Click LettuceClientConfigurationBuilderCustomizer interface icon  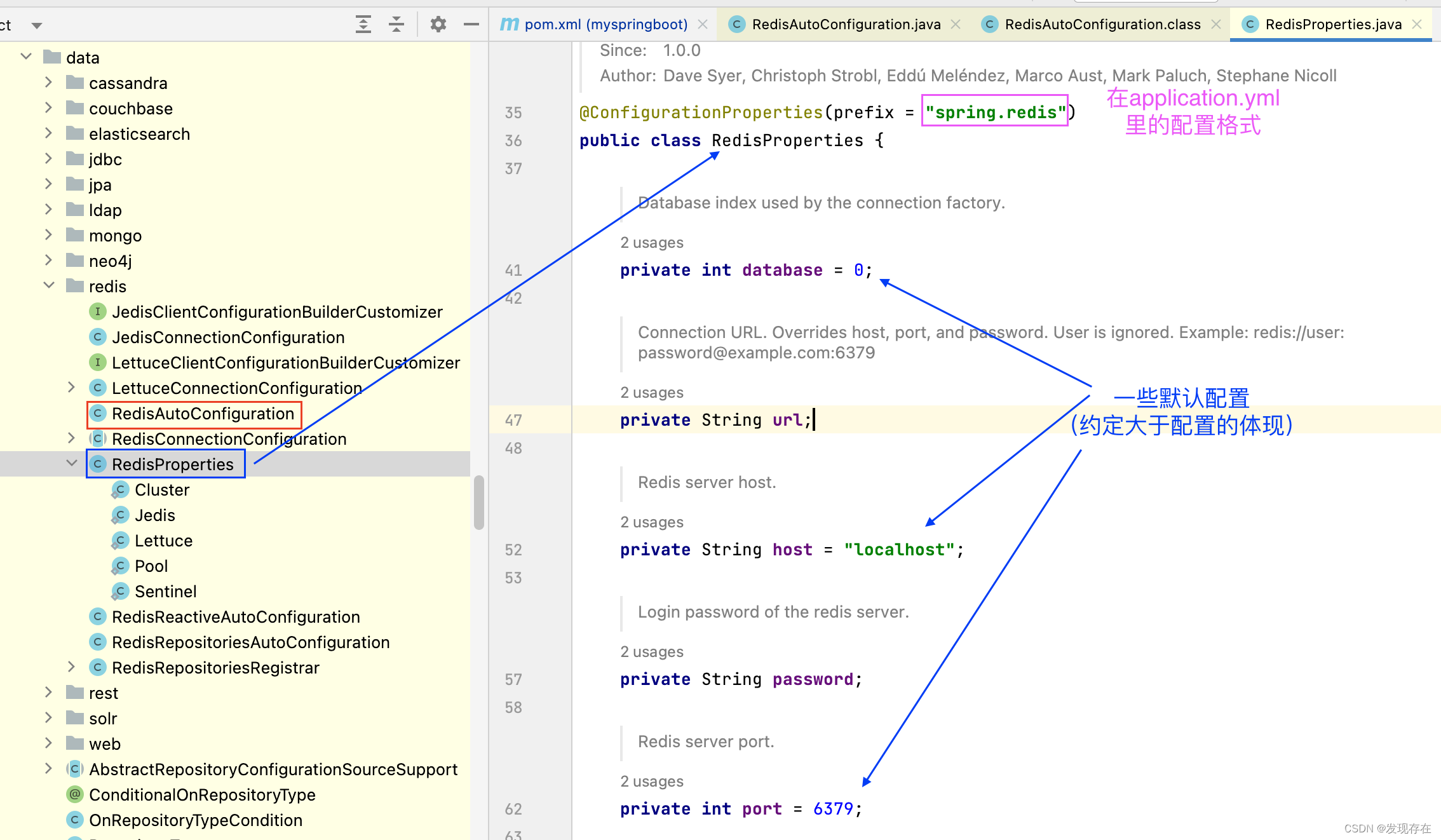(x=97, y=362)
